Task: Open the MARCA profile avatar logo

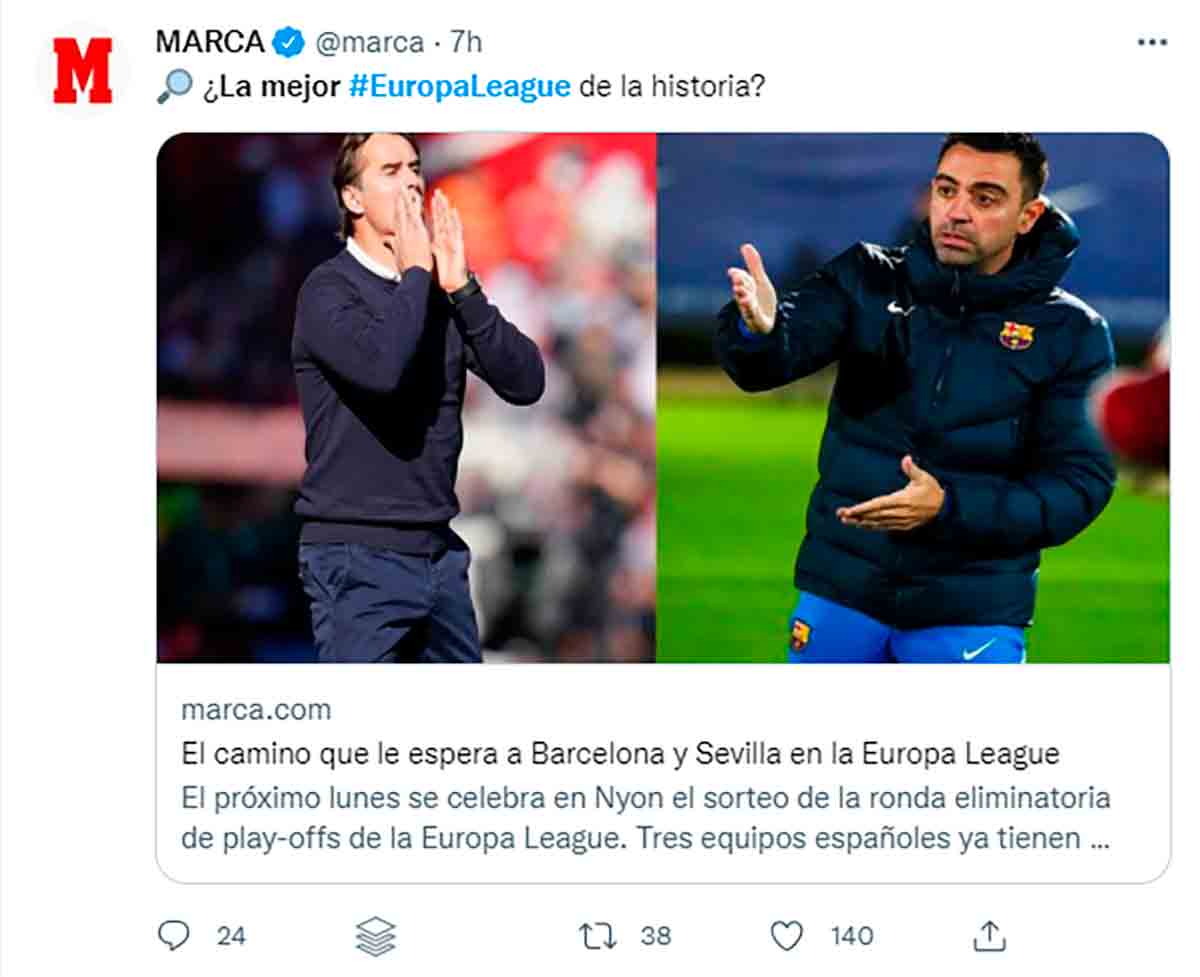Action: (82, 71)
